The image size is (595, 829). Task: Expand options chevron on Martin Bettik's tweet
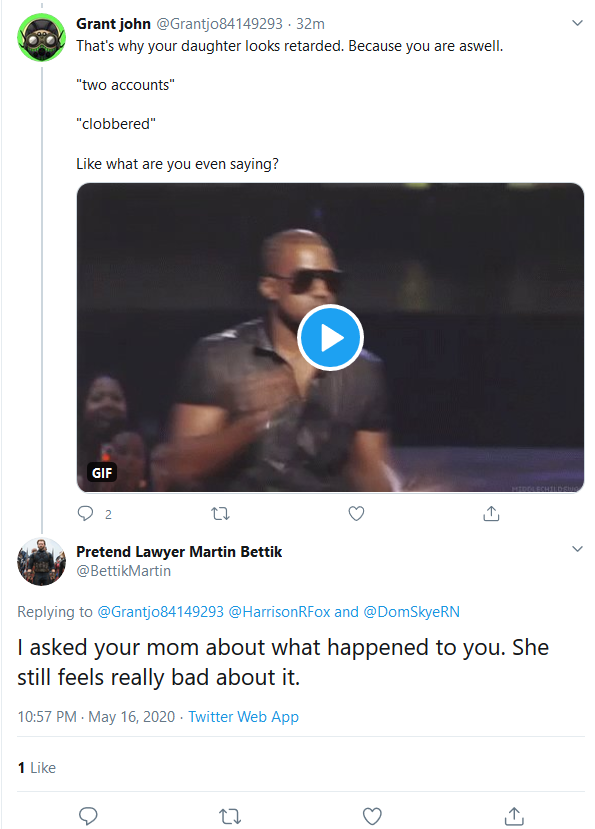coord(578,549)
